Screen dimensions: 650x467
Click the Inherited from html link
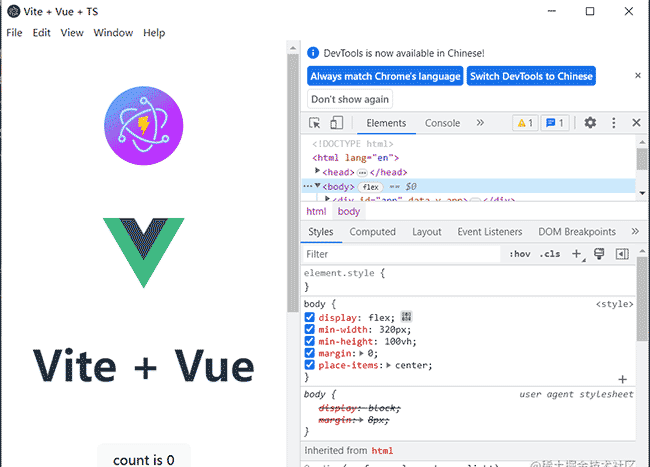[x=382, y=450]
